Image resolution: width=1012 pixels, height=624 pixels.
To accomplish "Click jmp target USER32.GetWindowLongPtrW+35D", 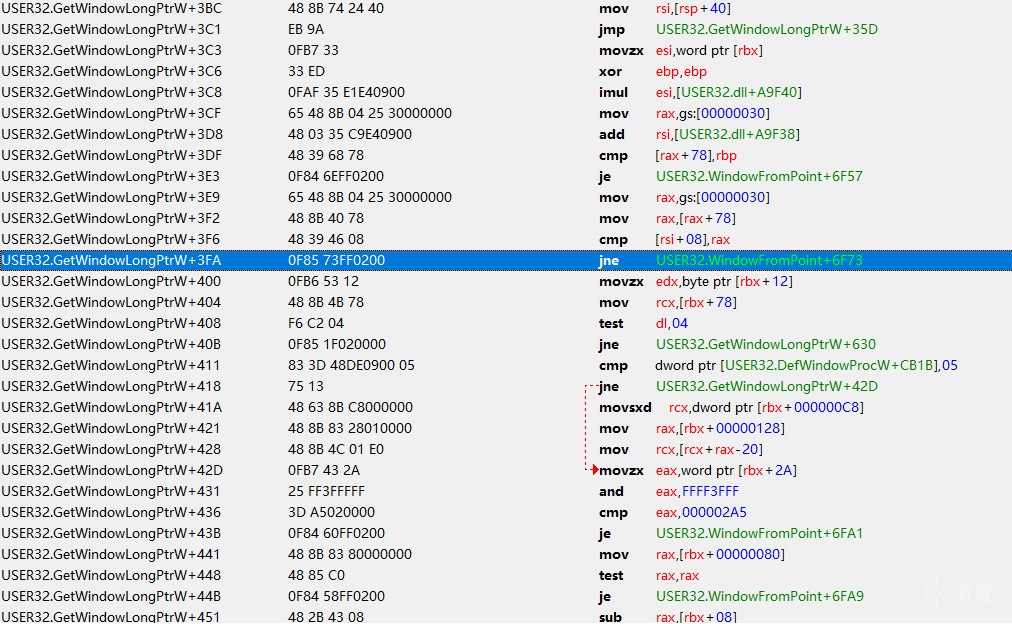I will [767, 29].
